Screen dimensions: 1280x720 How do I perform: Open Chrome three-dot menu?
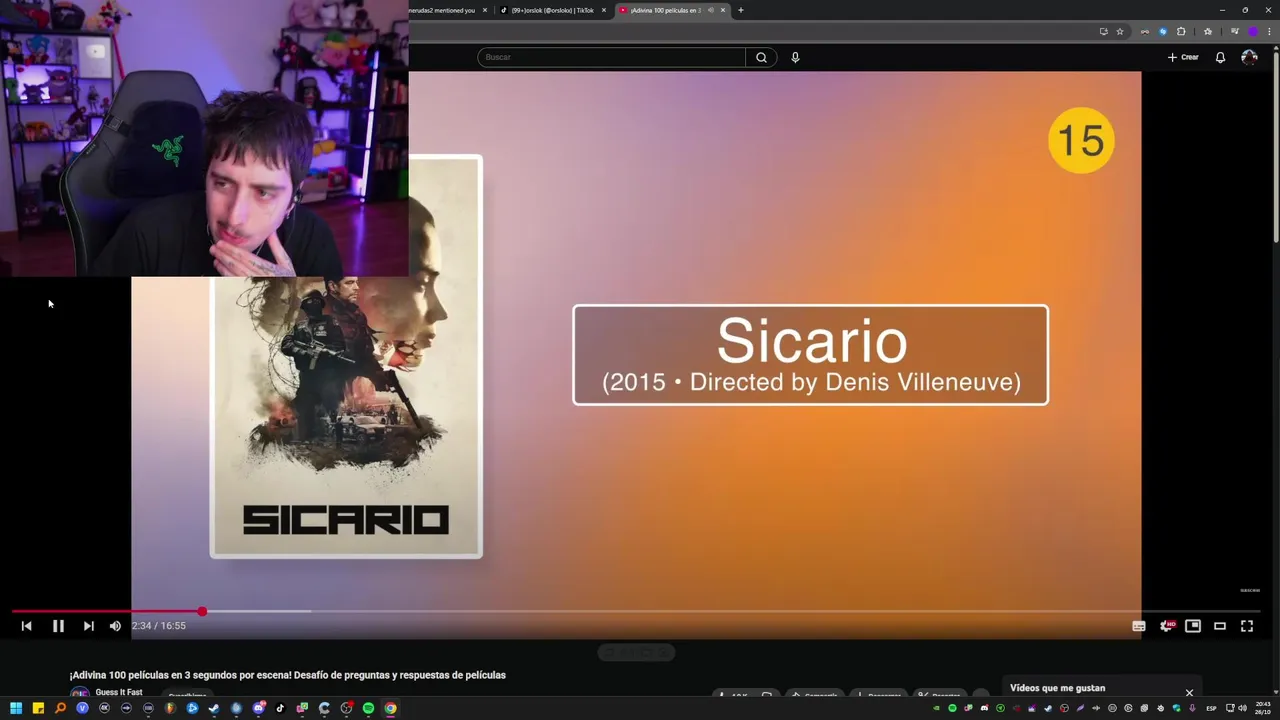click(1269, 31)
